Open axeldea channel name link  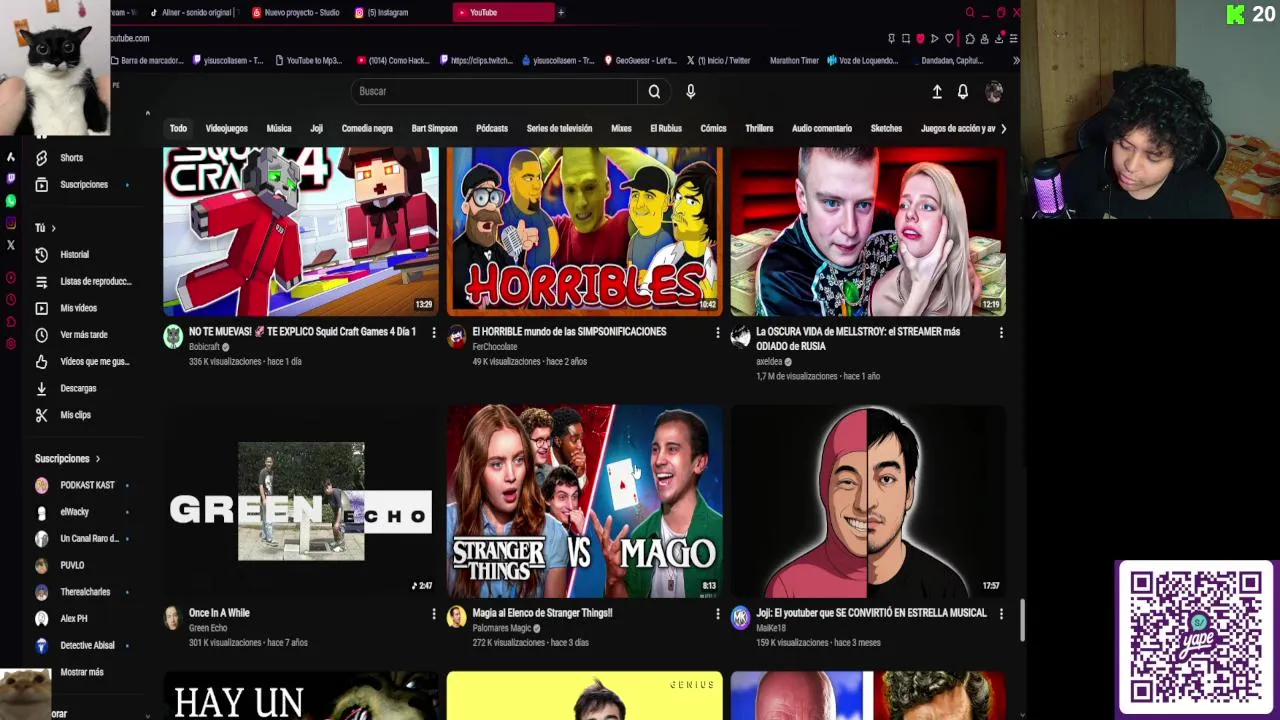click(x=769, y=362)
